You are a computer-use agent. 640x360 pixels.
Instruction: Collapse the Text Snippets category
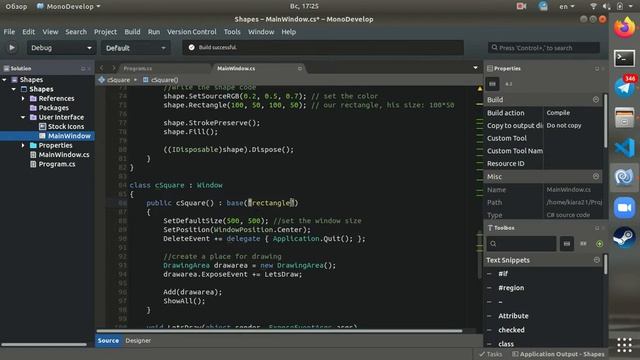(x=596, y=260)
